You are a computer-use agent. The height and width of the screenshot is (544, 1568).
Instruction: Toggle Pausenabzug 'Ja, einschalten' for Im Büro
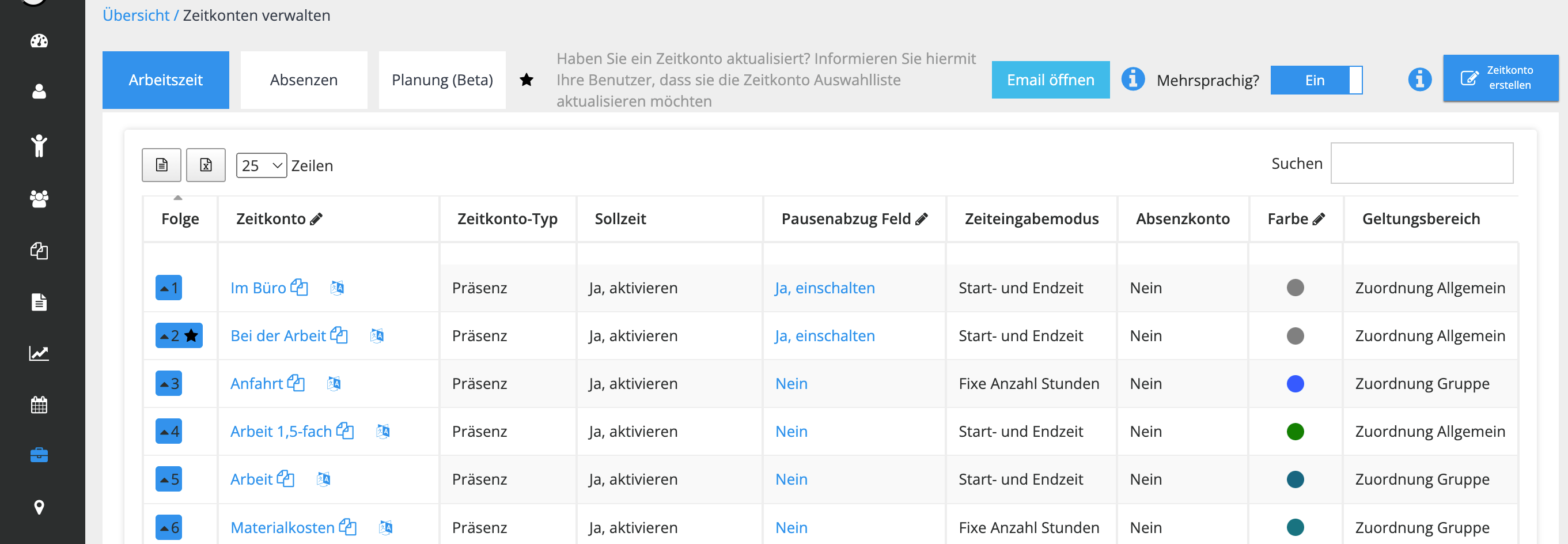click(x=825, y=288)
